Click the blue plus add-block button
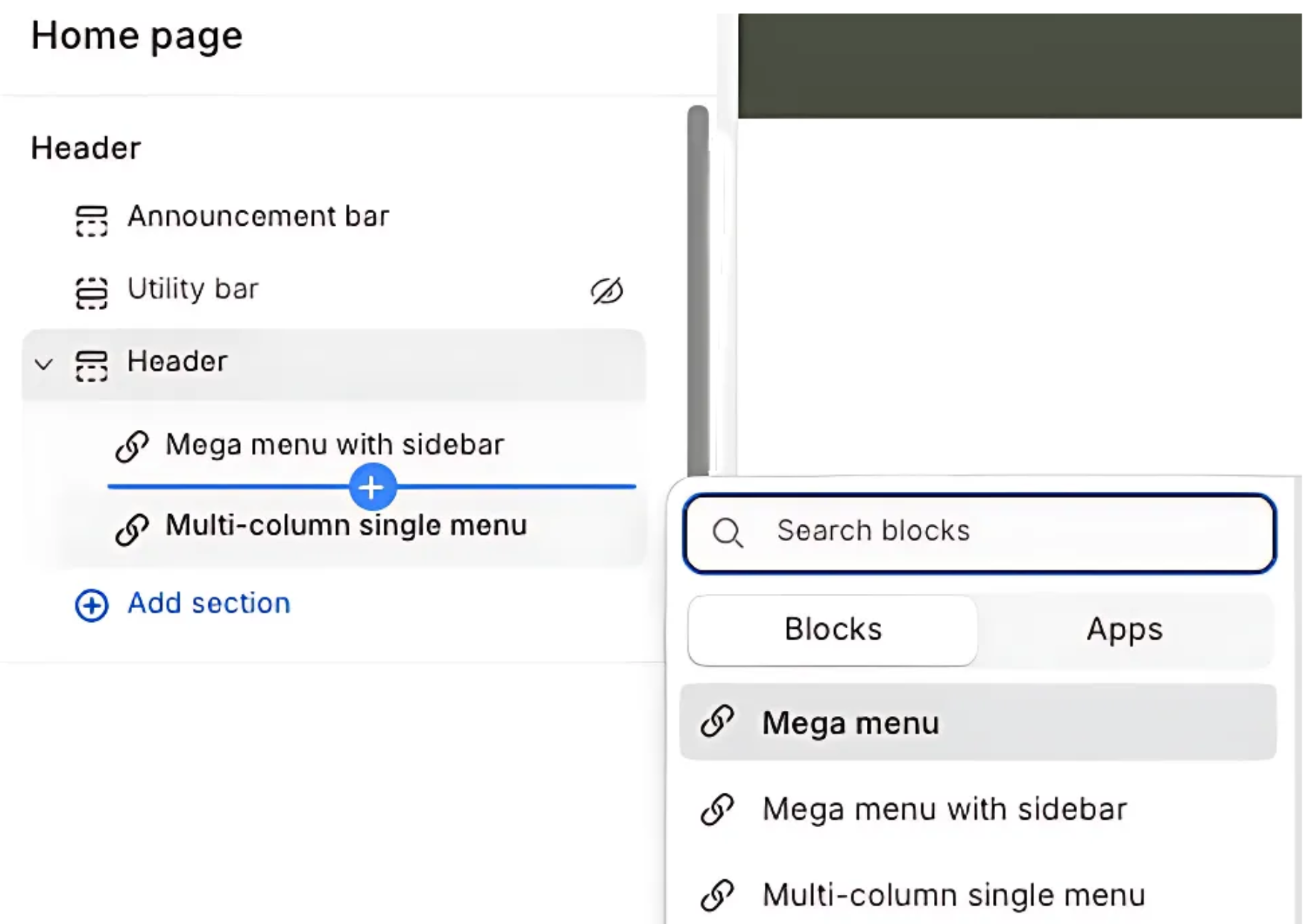The width and height of the screenshot is (1303, 924). [372, 487]
